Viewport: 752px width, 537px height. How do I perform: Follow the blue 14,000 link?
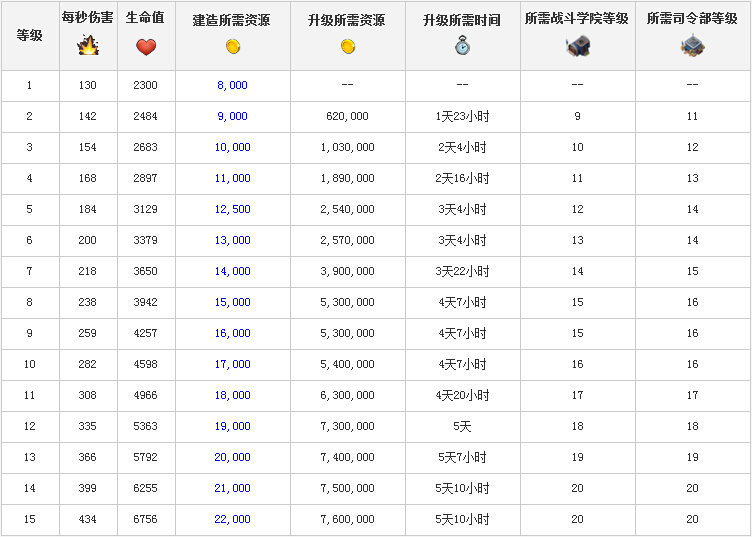tap(233, 271)
